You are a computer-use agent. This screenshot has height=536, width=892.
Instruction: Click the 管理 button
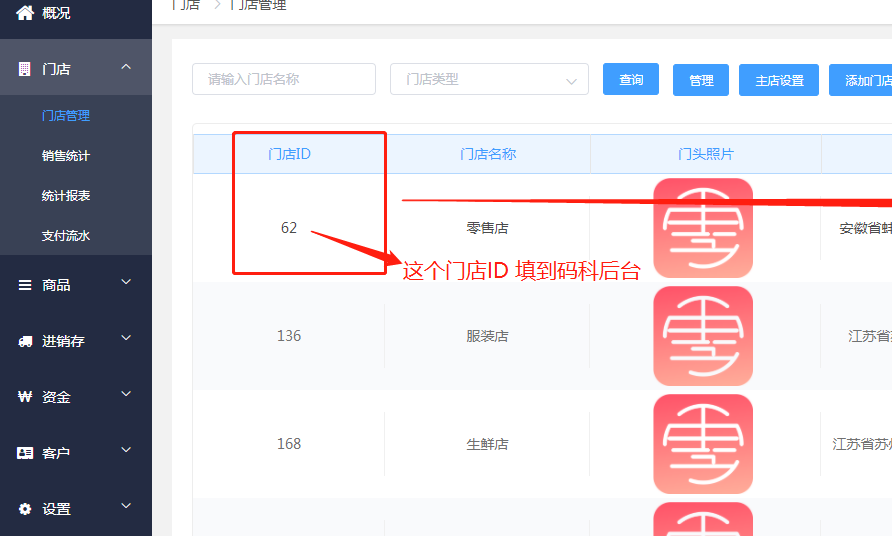point(701,80)
